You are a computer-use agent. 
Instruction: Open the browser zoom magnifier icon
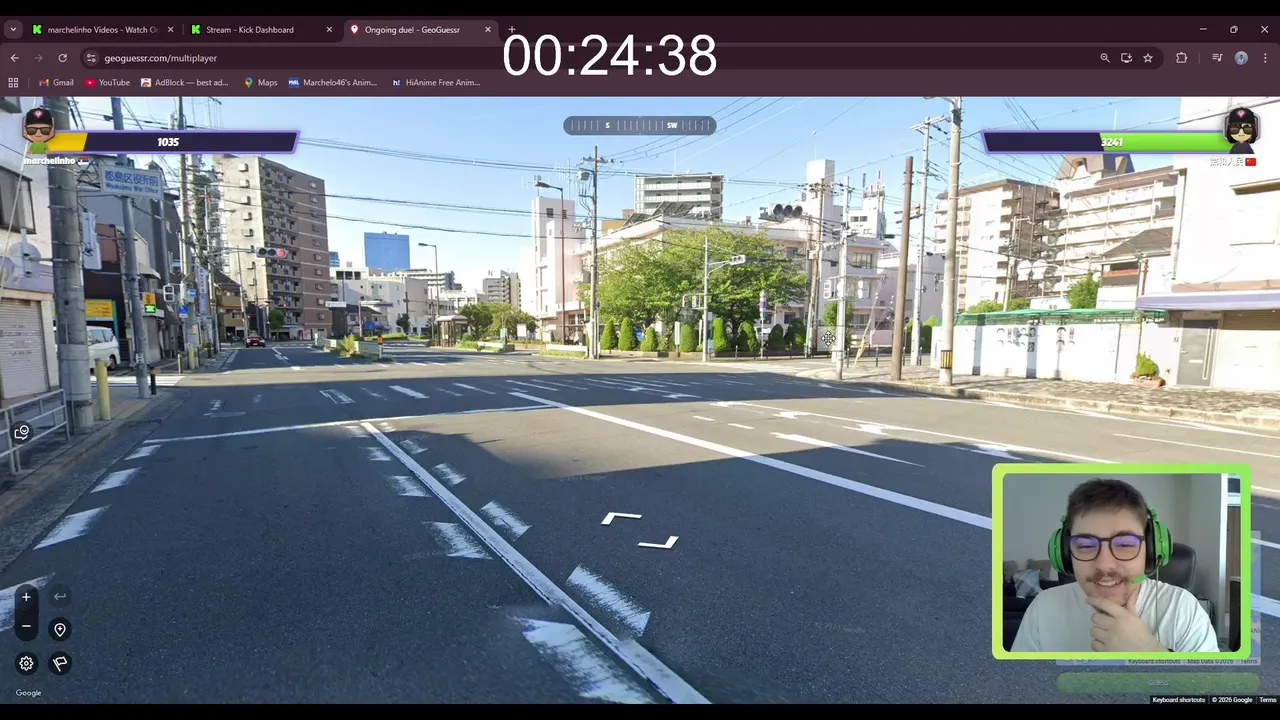1105,58
